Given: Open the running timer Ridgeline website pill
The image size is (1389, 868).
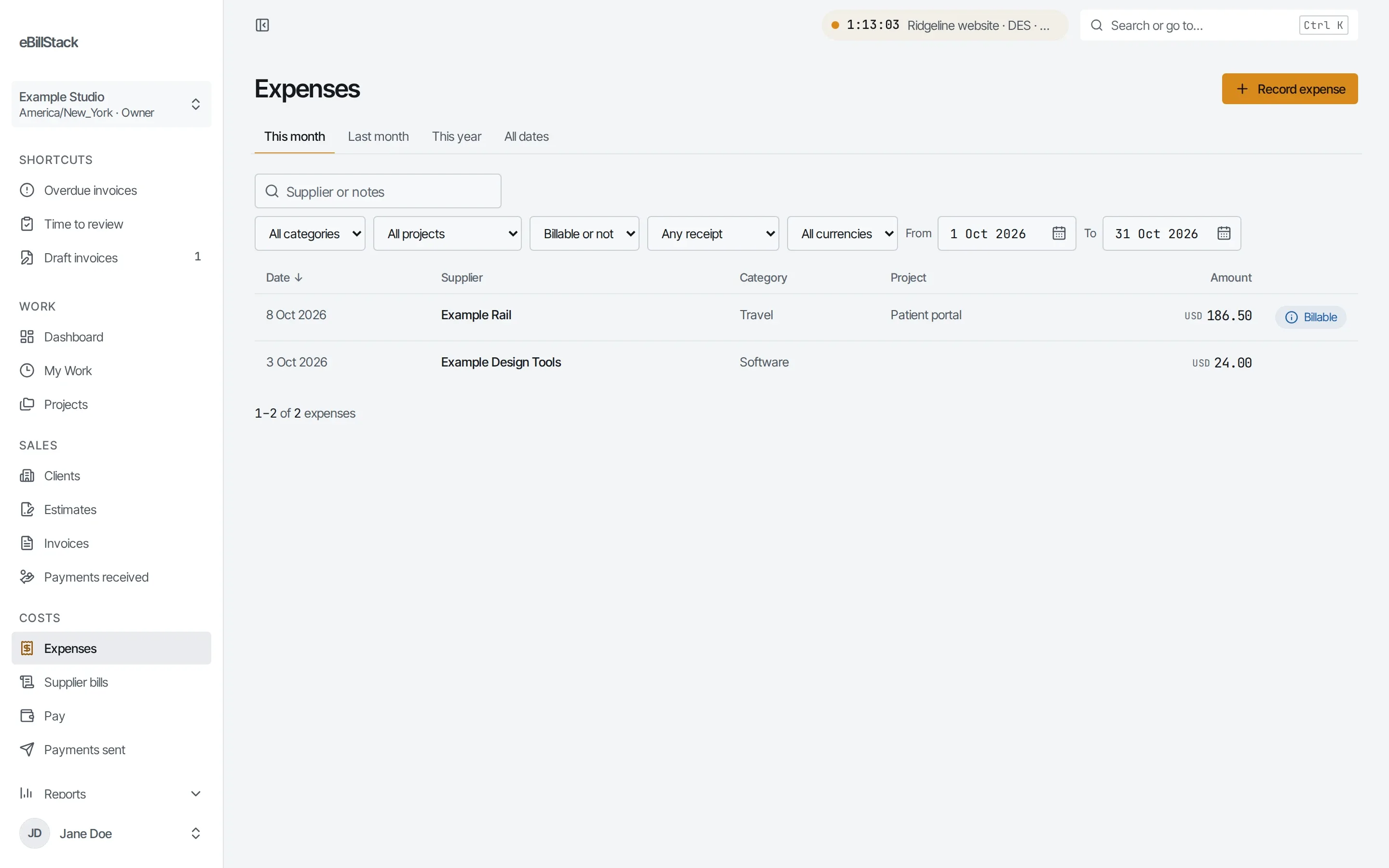Looking at the screenshot, I should point(944,25).
